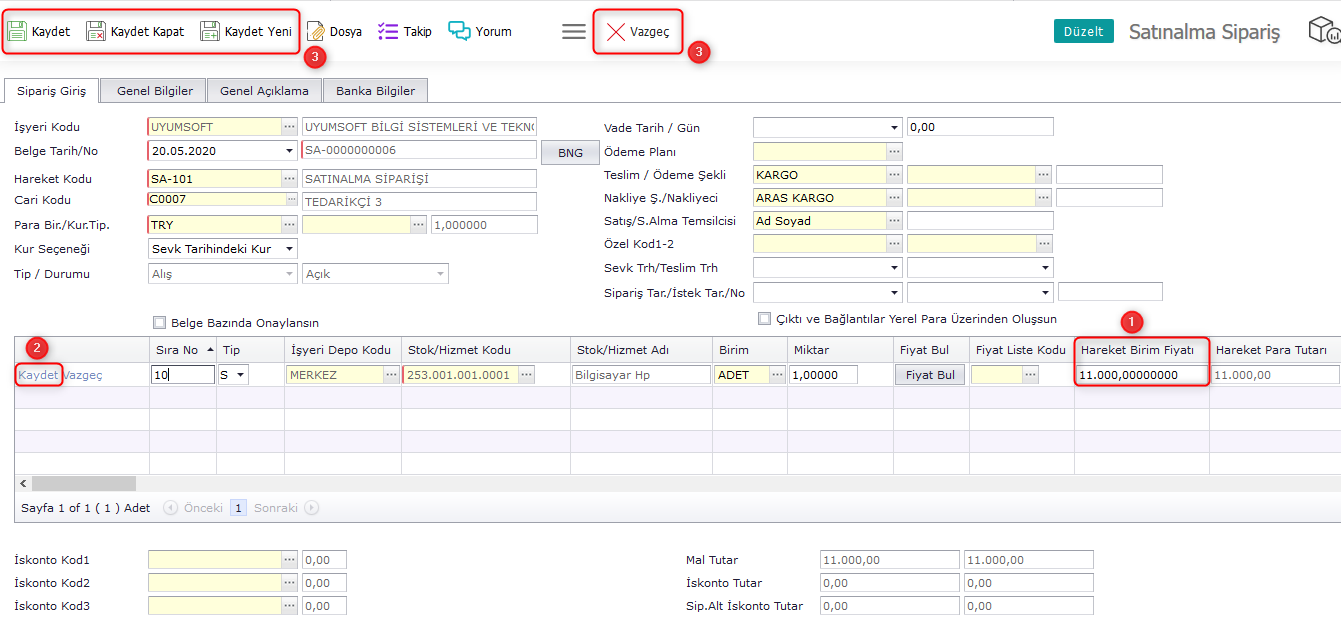
Task: Click the Düzelt mode button
Action: coord(1084,31)
